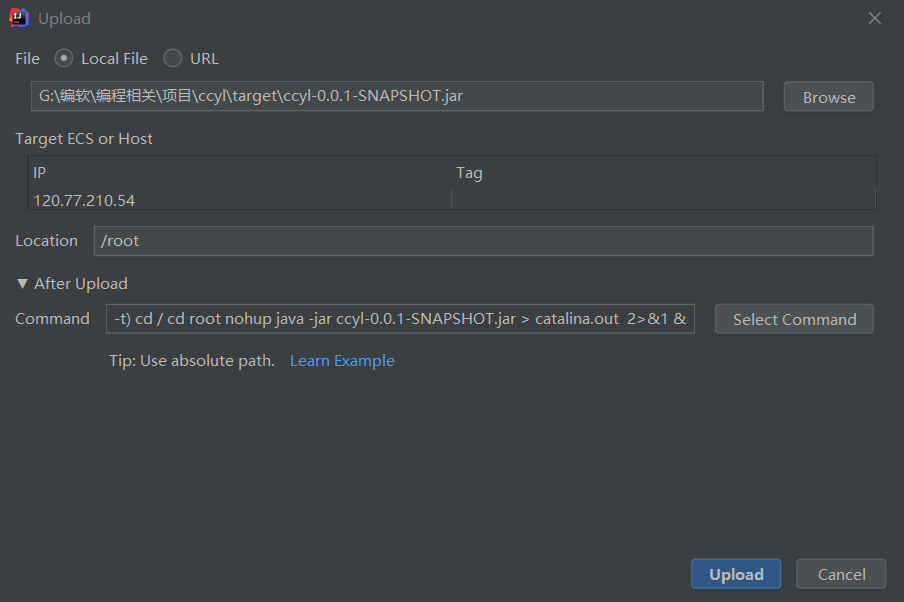Click the Browse button
The image size is (904, 602).
(x=828, y=97)
